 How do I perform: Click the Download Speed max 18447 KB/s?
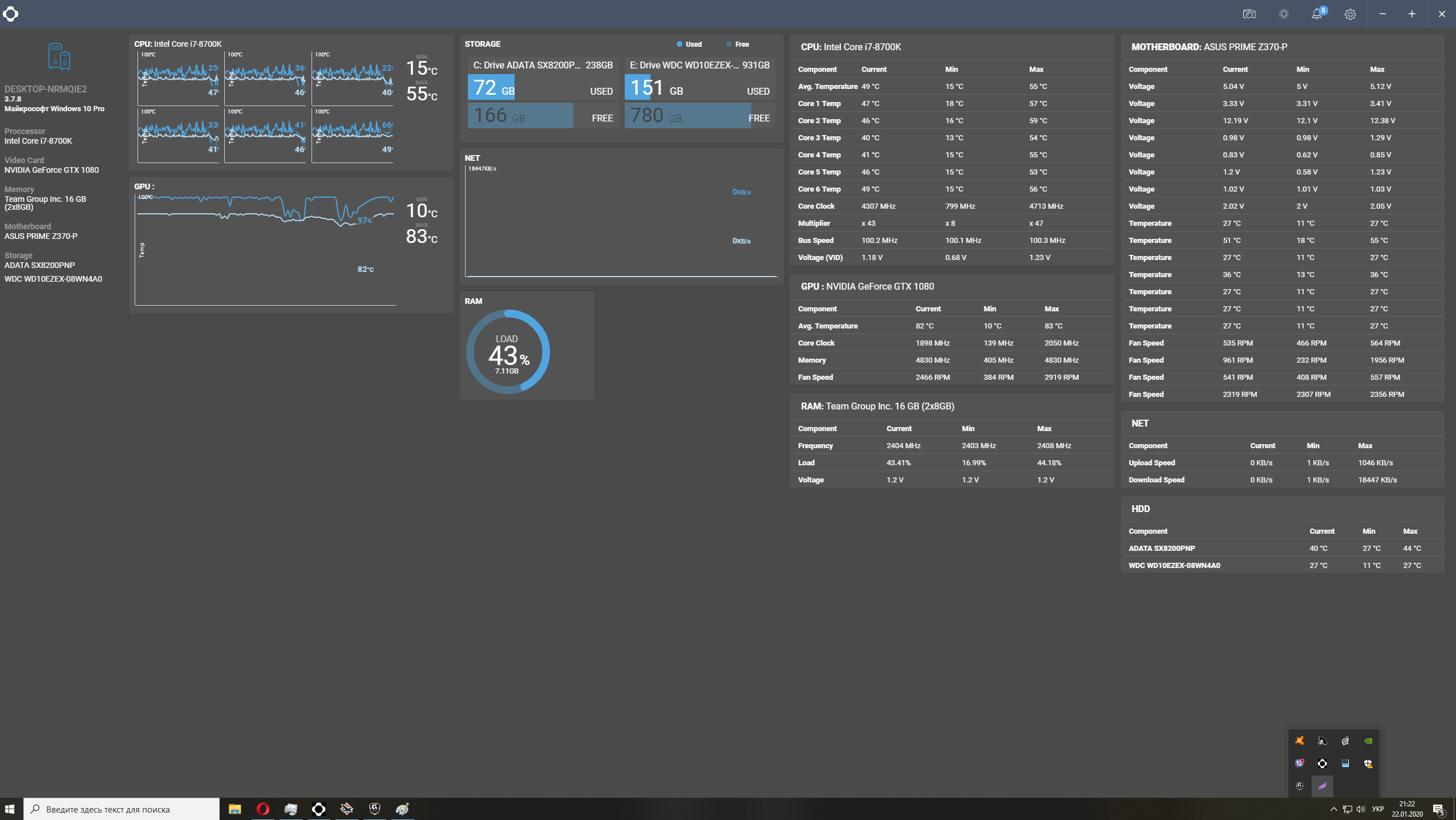pyautogui.click(x=1377, y=480)
